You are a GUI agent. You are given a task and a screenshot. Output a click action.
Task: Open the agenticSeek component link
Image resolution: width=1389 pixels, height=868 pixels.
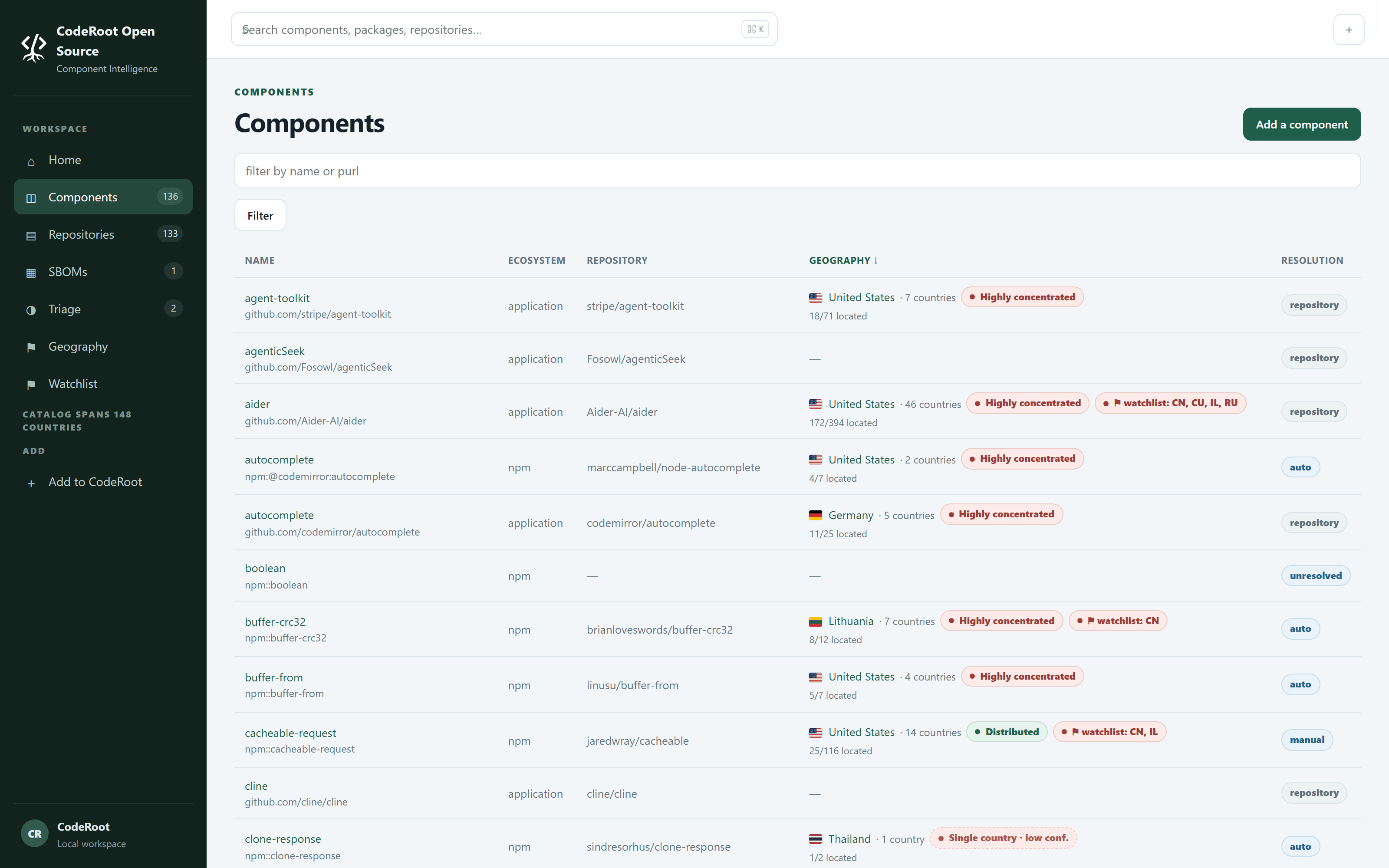274,351
